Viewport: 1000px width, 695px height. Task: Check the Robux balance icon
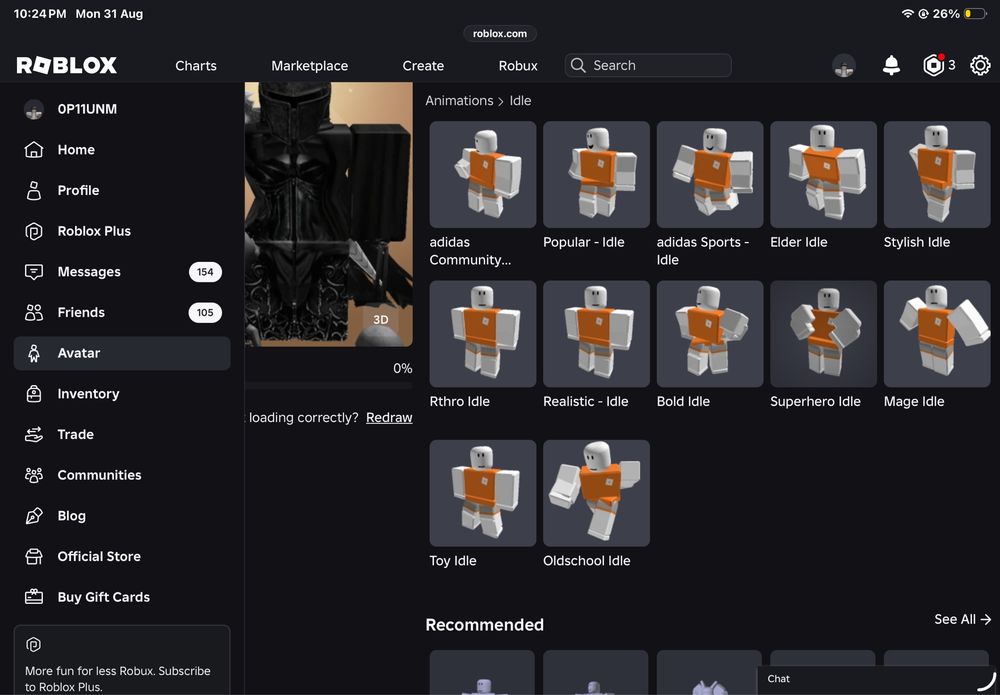point(934,65)
